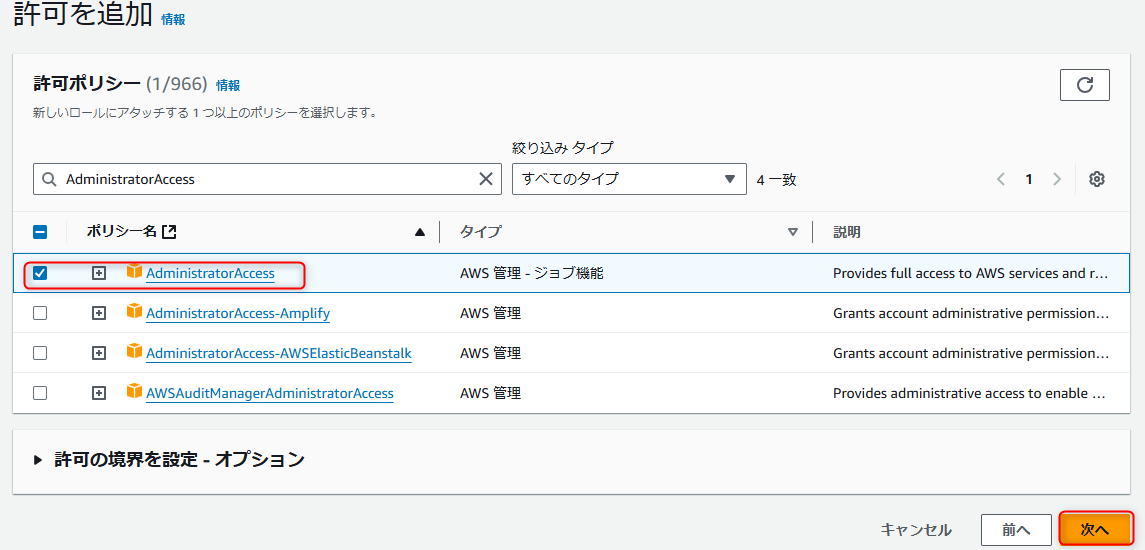
Task: Open 情報 link next to 許可ポリシー
Action: click(x=229, y=85)
